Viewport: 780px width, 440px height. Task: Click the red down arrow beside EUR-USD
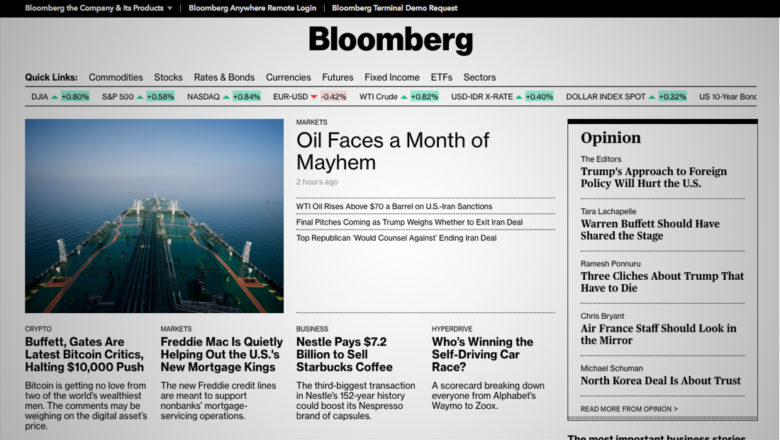314,97
